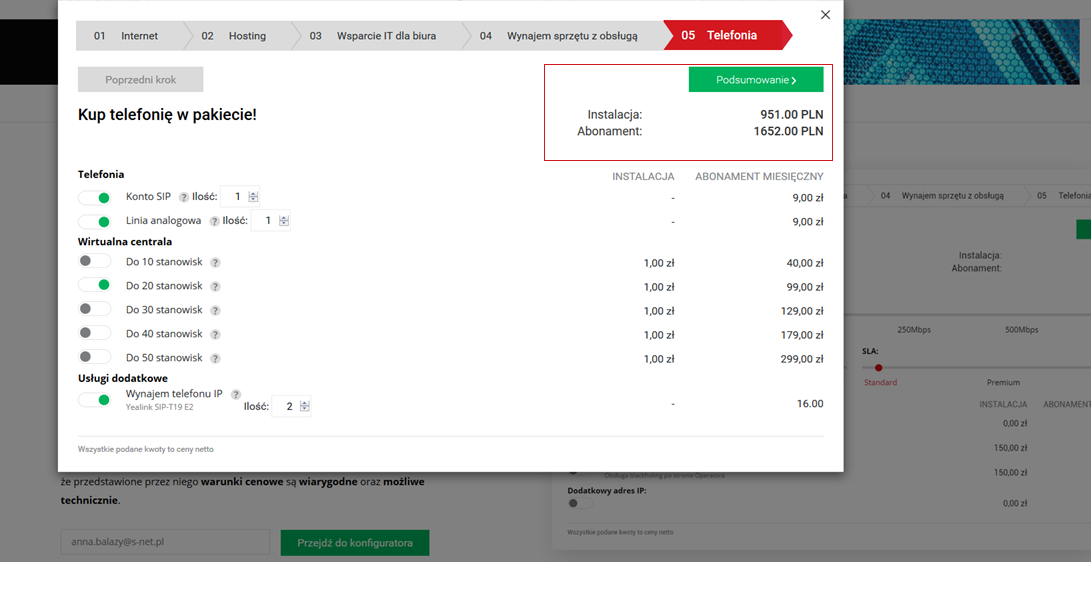Screen dimensions: 1091x591
Task: Click help icon beside Do 50 stanowisk
Action: (x=216, y=358)
